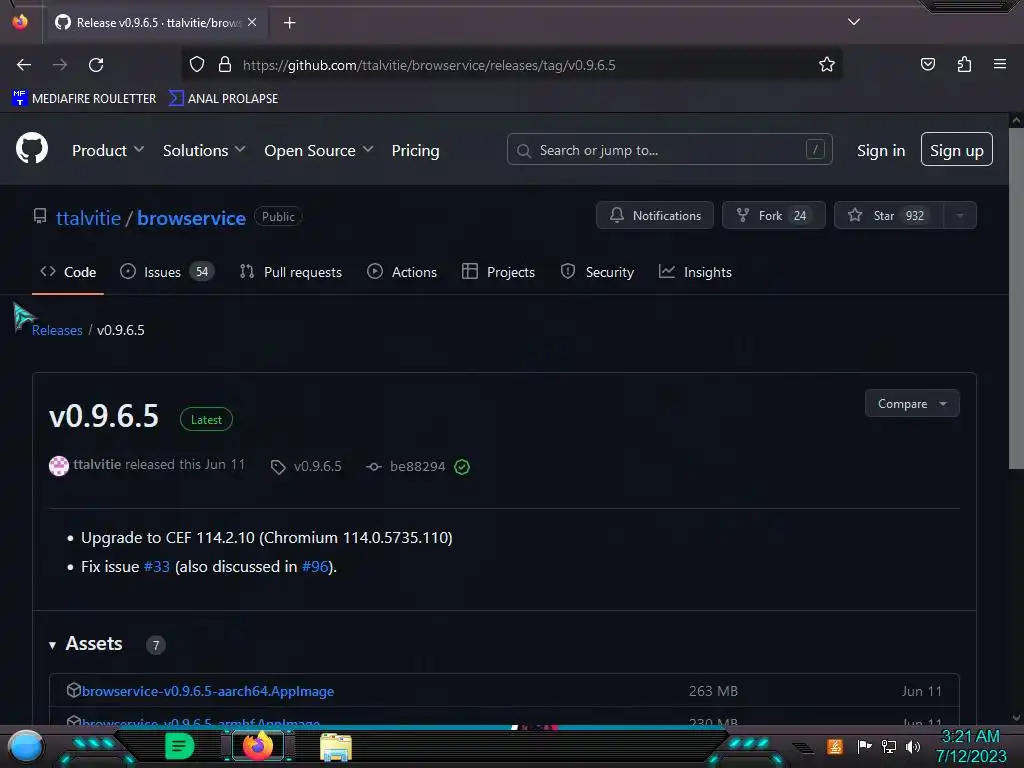The height and width of the screenshot is (768, 1024).
Task: Open a new browser tab with plus
Action: (x=289, y=23)
